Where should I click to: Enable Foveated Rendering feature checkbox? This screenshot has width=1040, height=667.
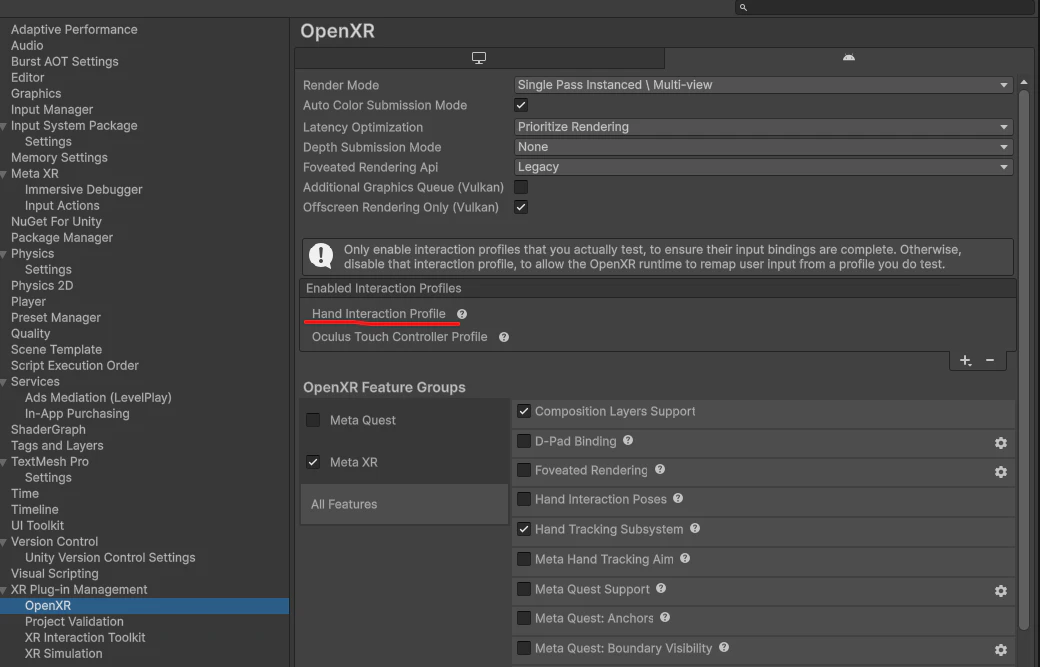coord(524,470)
